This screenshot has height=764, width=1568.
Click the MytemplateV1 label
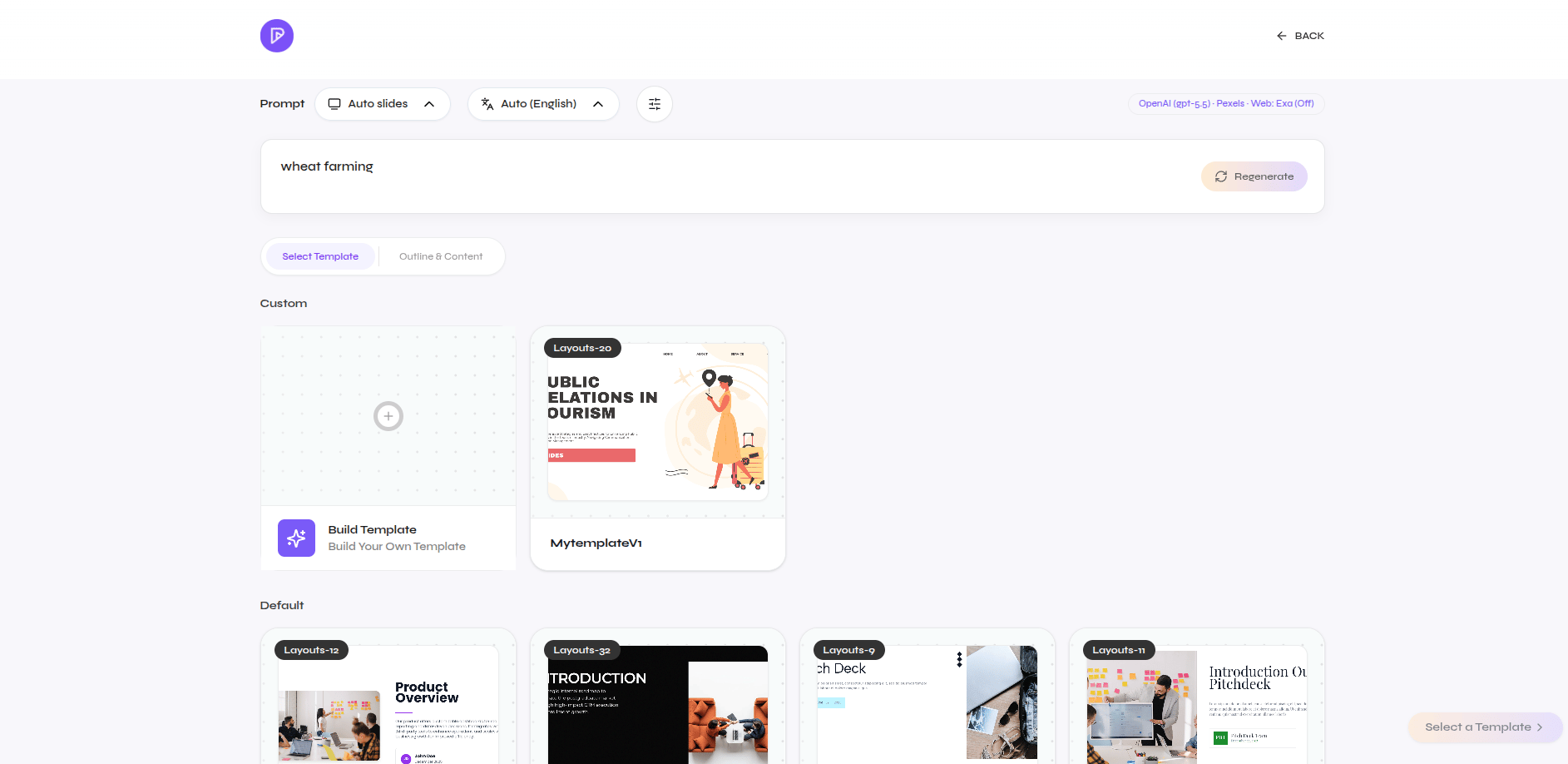596,543
